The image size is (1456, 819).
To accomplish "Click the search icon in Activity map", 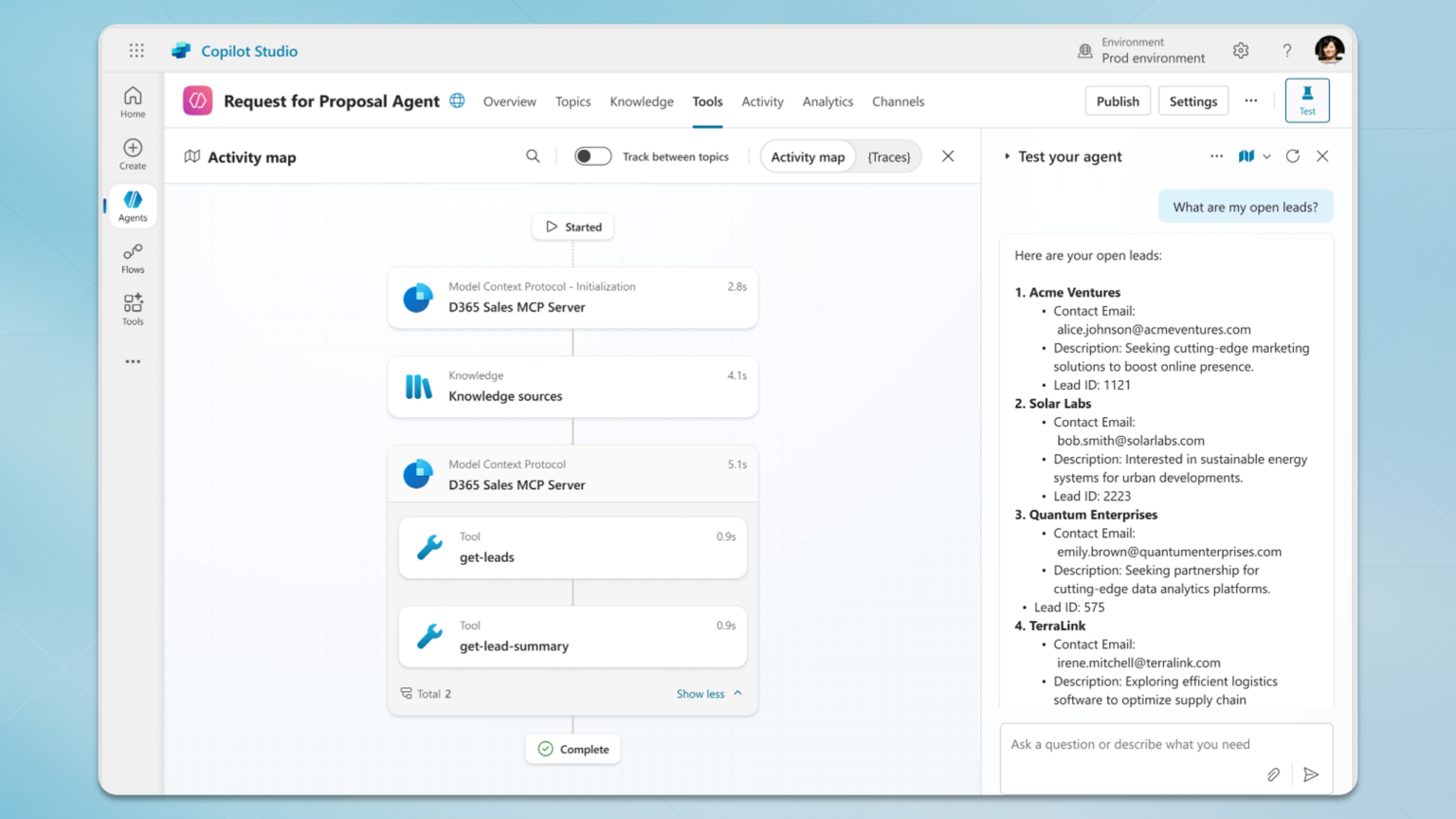I will (533, 156).
